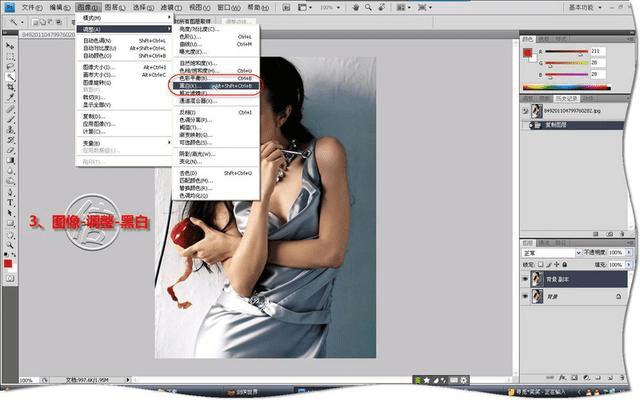Image resolution: width=640 pixels, height=400 pixels.
Task: Click the Rotate View tool in application bar
Action: [x=382, y=7]
